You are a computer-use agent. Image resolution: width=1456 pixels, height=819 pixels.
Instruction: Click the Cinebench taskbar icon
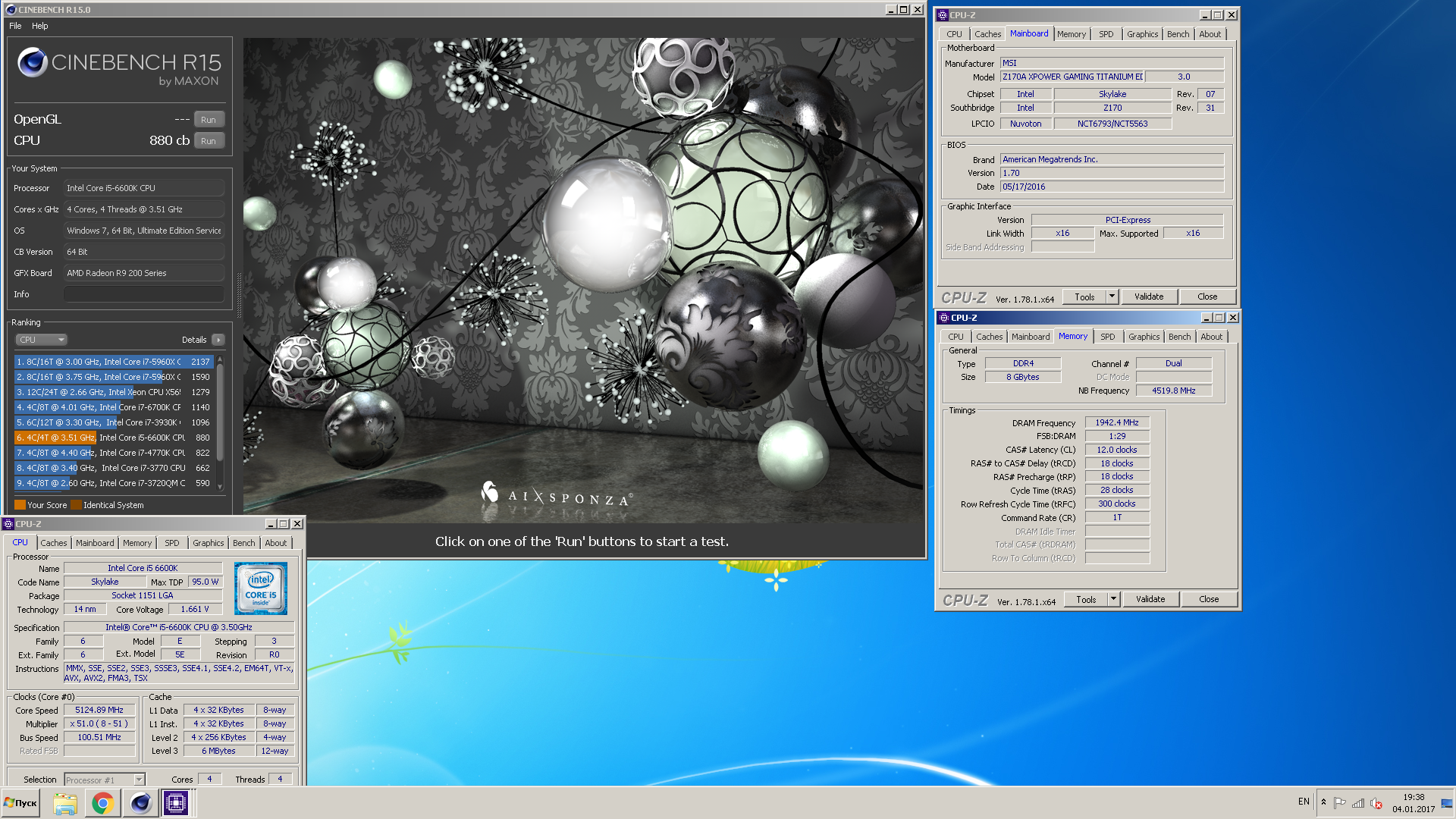(x=140, y=803)
